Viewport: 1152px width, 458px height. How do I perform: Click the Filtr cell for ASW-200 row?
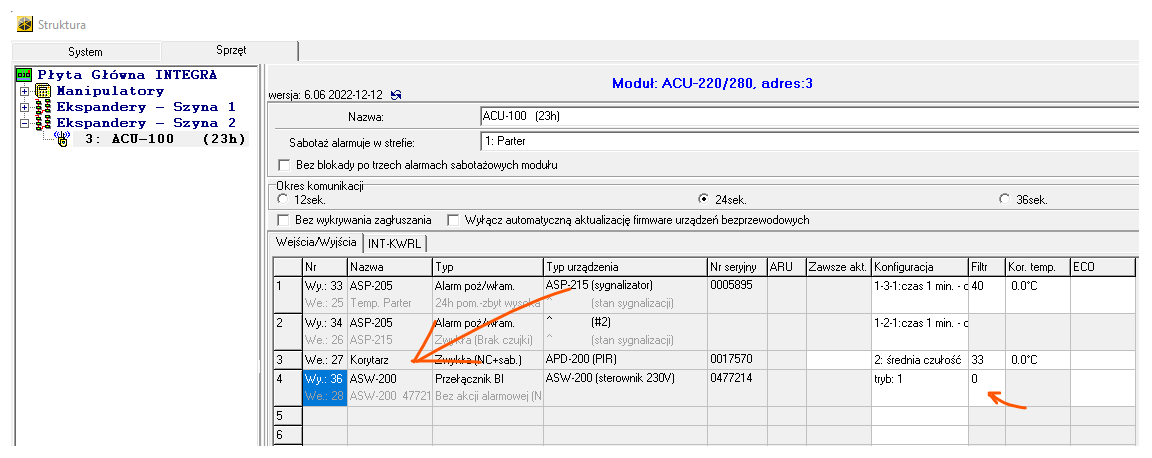pyautogui.click(x=986, y=380)
